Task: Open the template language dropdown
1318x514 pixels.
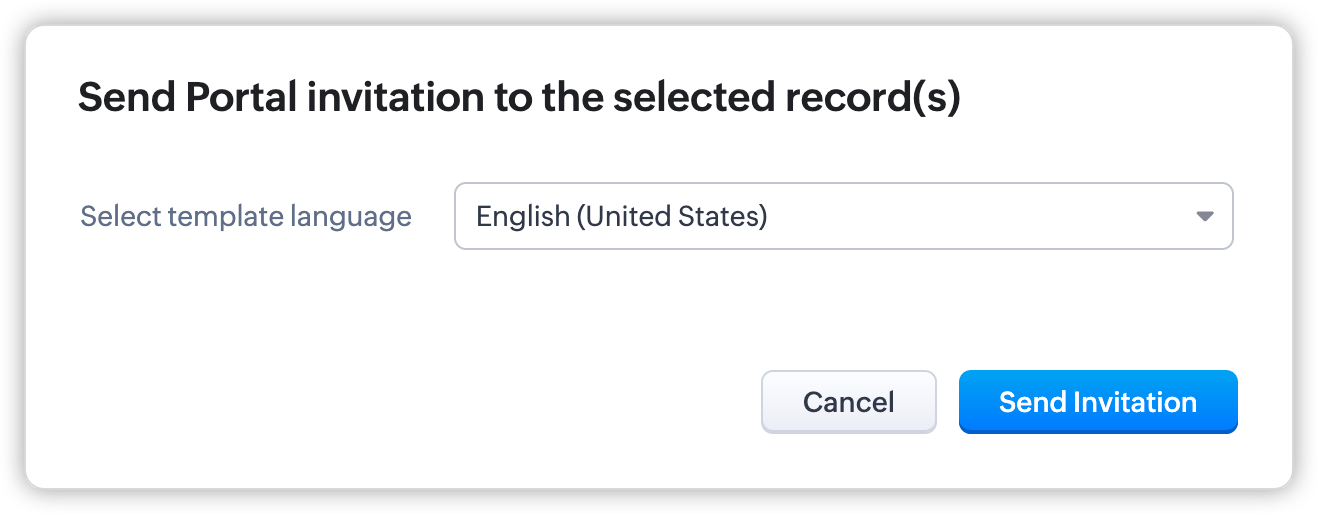Action: coord(843,216)
